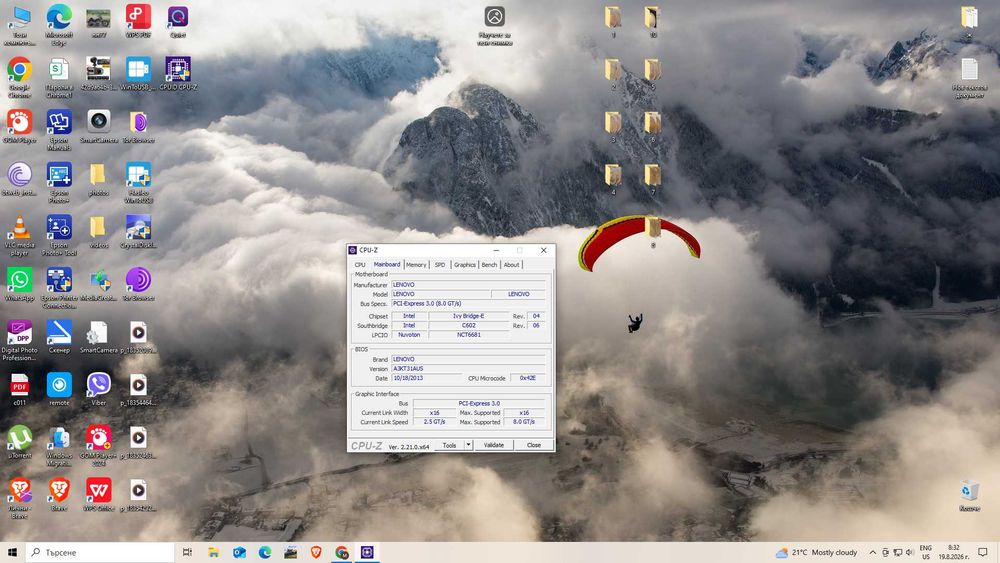
Task: Click the NCT6681 LPCIO value
Action: [469, 335]
